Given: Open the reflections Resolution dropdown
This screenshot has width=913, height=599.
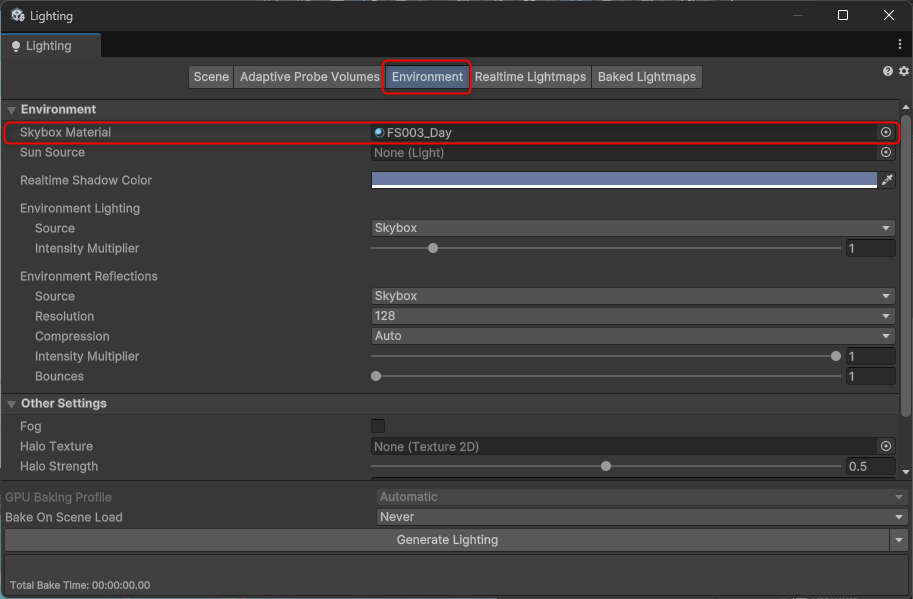Looking at the screenshot, I should point(632,316).
